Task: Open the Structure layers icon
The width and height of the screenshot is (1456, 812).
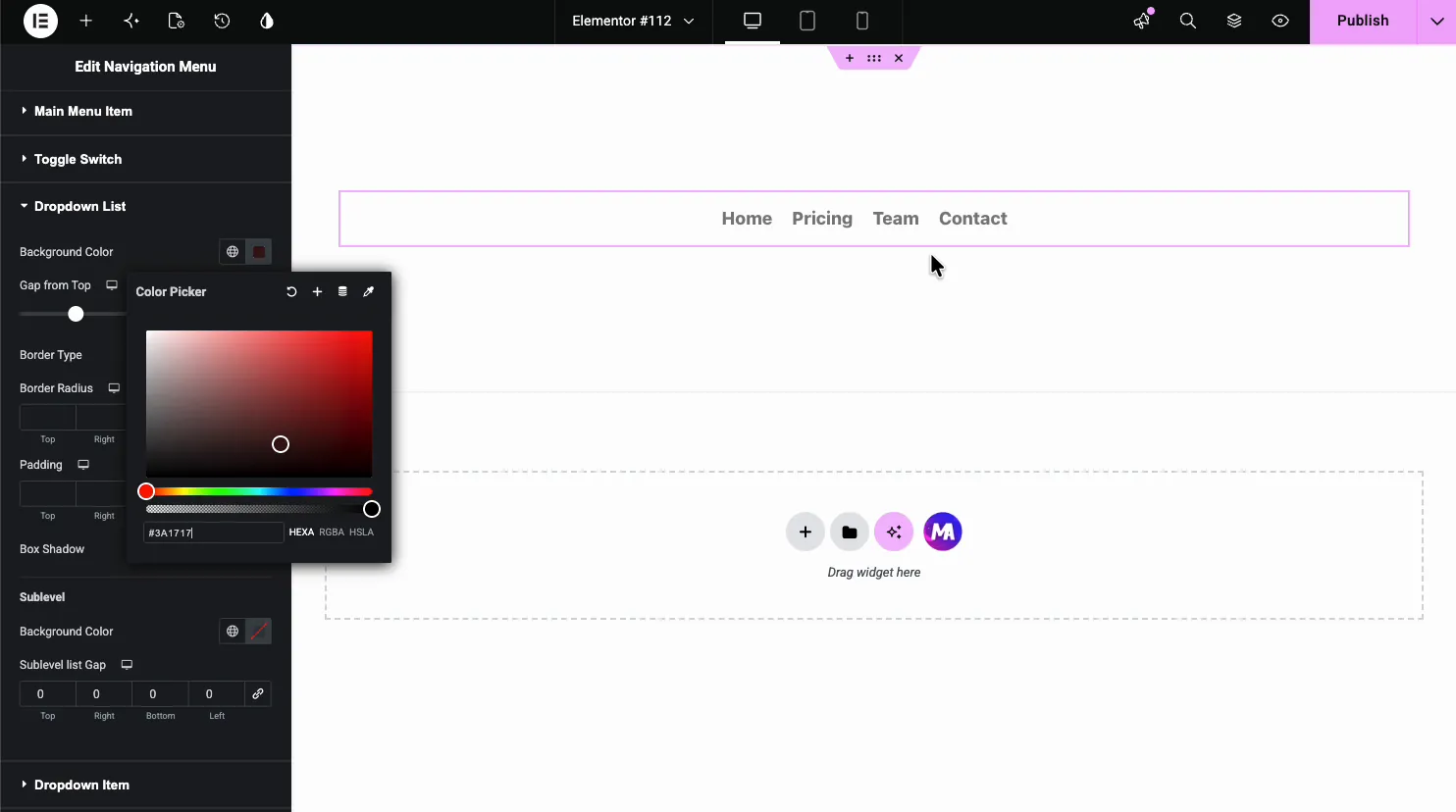Action: [x=1234, y=21]
